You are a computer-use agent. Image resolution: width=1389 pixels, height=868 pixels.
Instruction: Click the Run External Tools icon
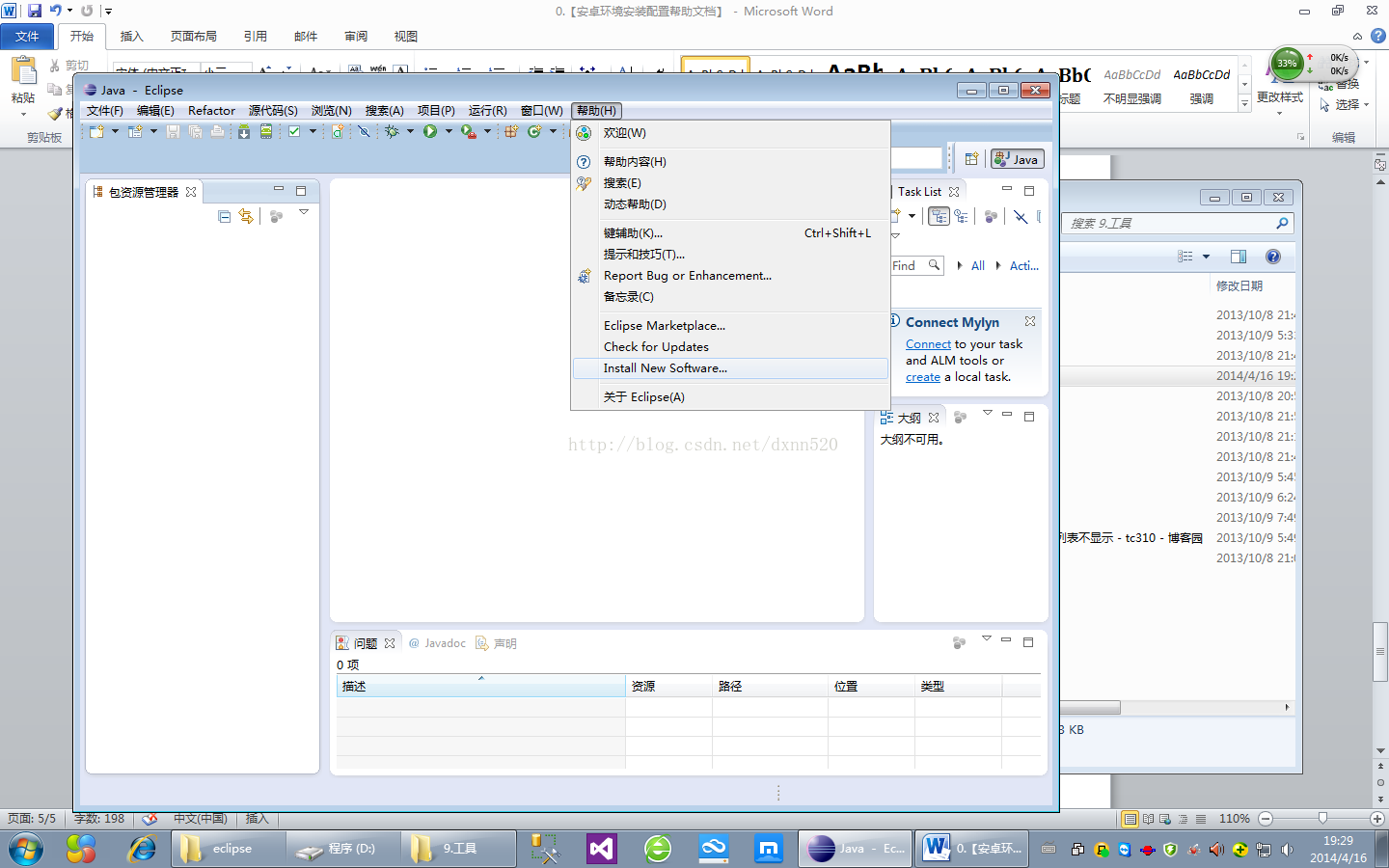point(468,131)
